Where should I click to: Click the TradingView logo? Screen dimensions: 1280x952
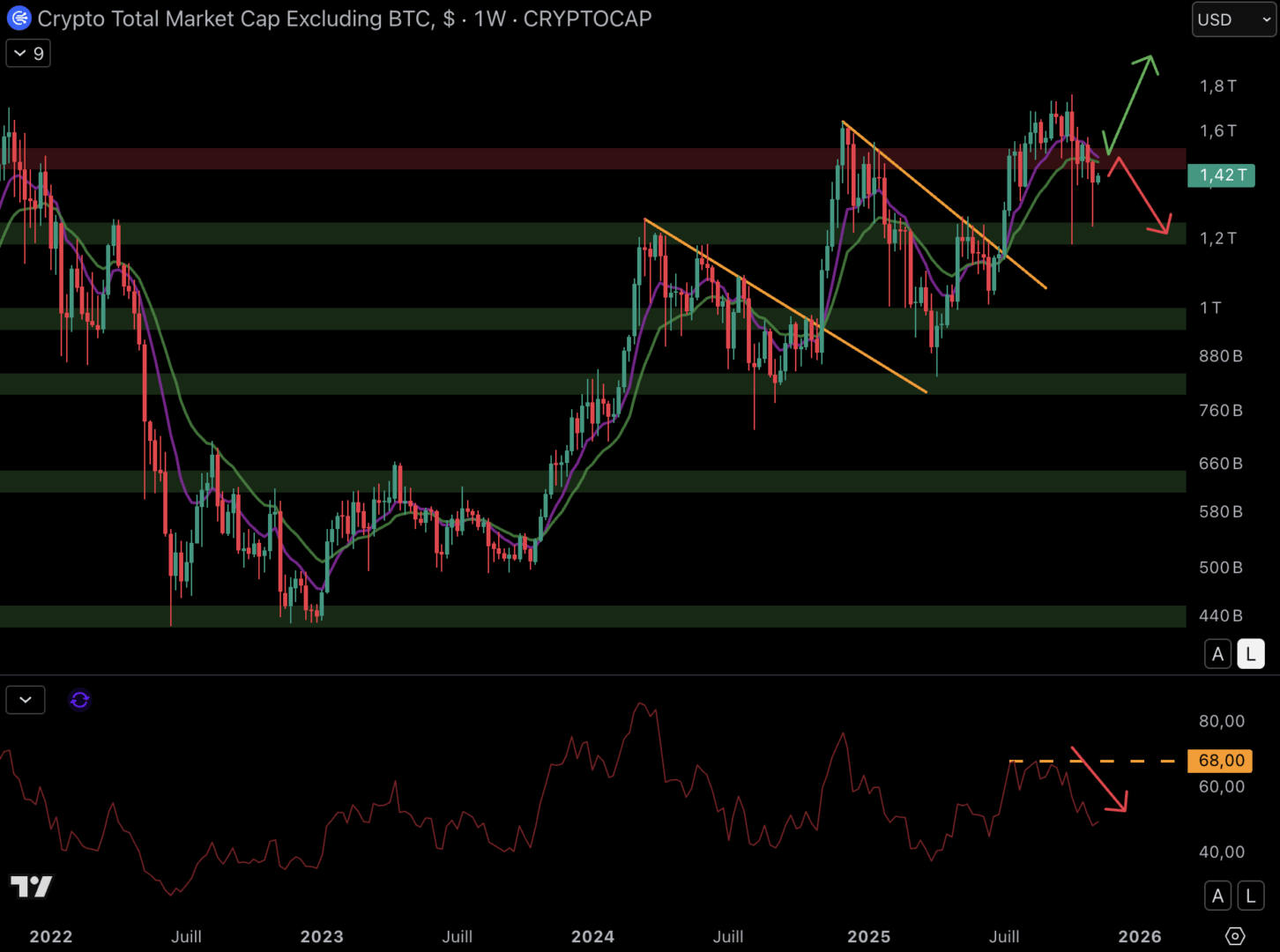point(32,886)
